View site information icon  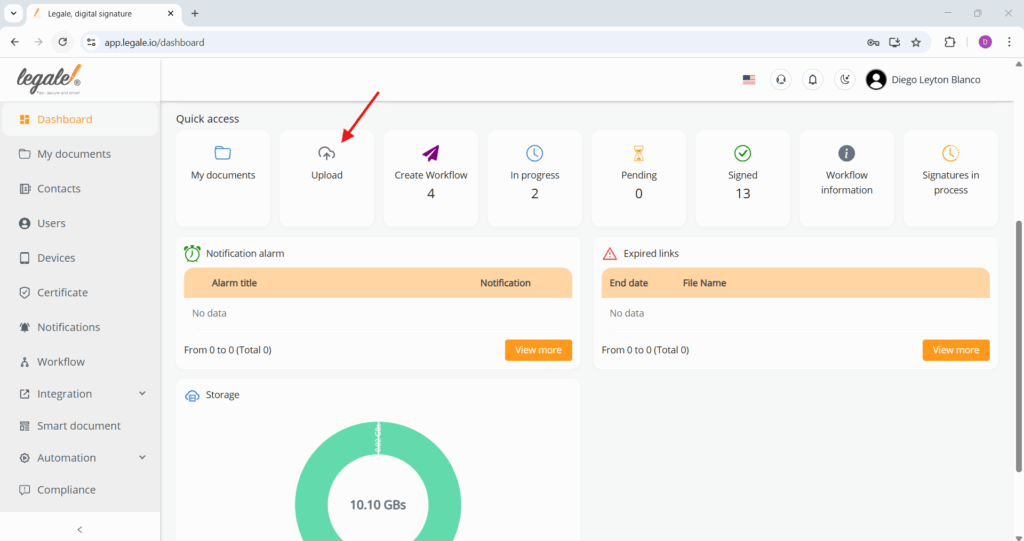(91, 42)
